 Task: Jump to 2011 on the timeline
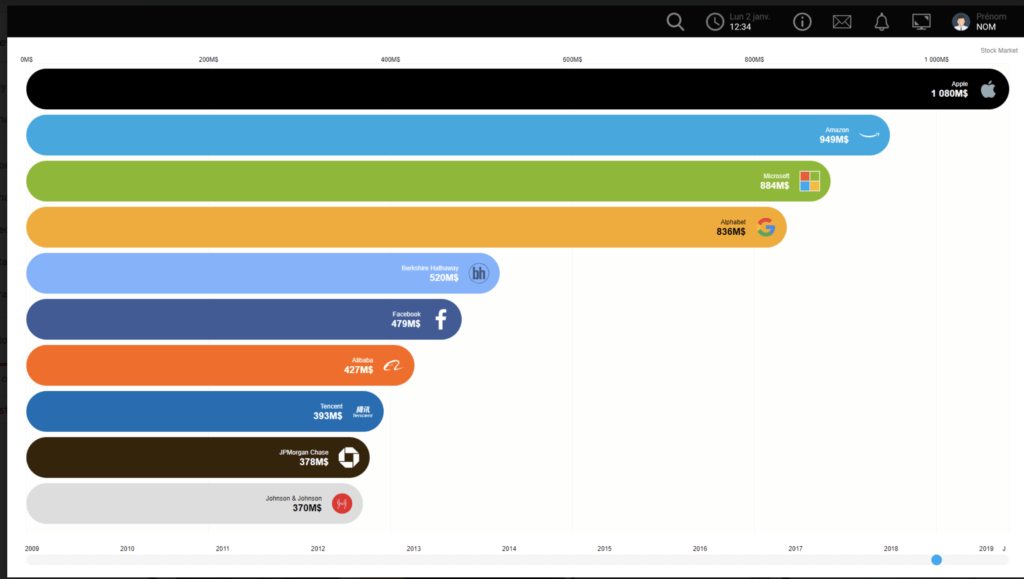(223, 548)
